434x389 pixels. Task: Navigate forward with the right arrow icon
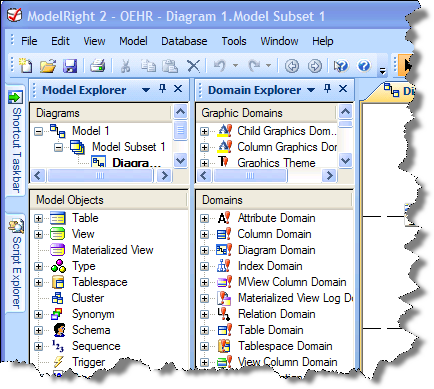[x=315, y=66]
